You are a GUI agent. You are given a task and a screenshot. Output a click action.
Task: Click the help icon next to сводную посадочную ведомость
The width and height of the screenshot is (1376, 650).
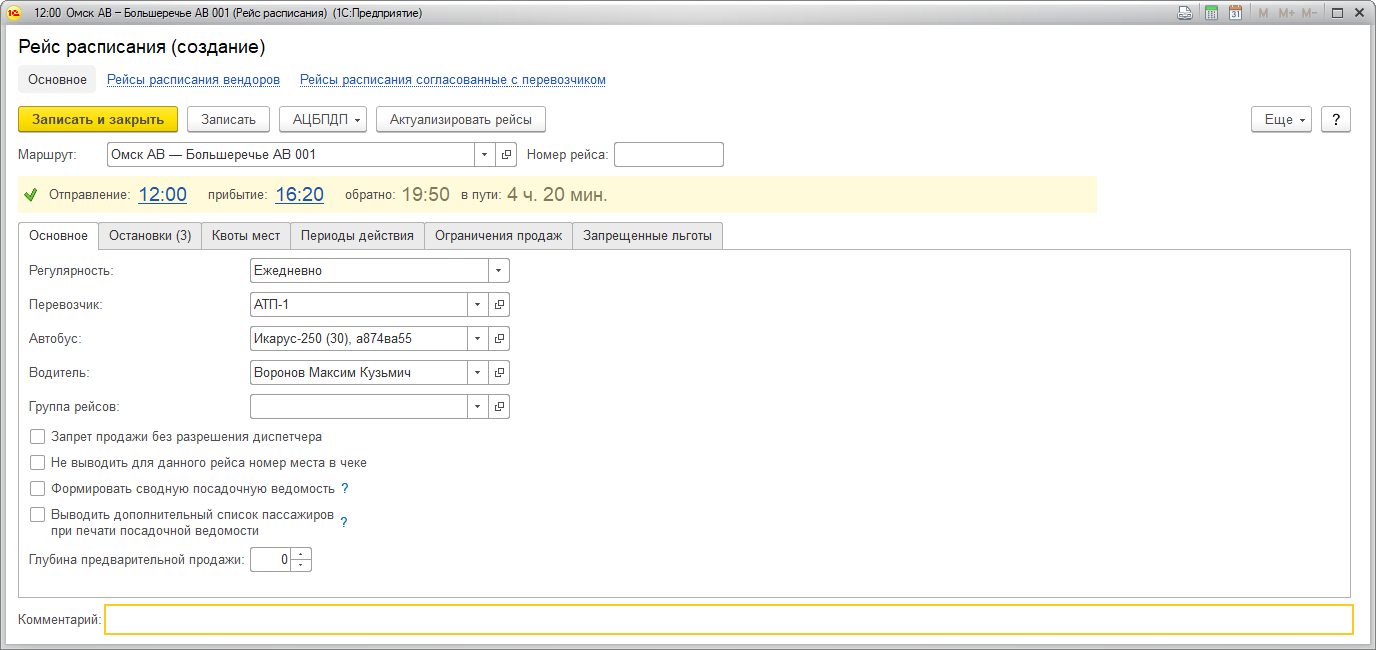345,489
